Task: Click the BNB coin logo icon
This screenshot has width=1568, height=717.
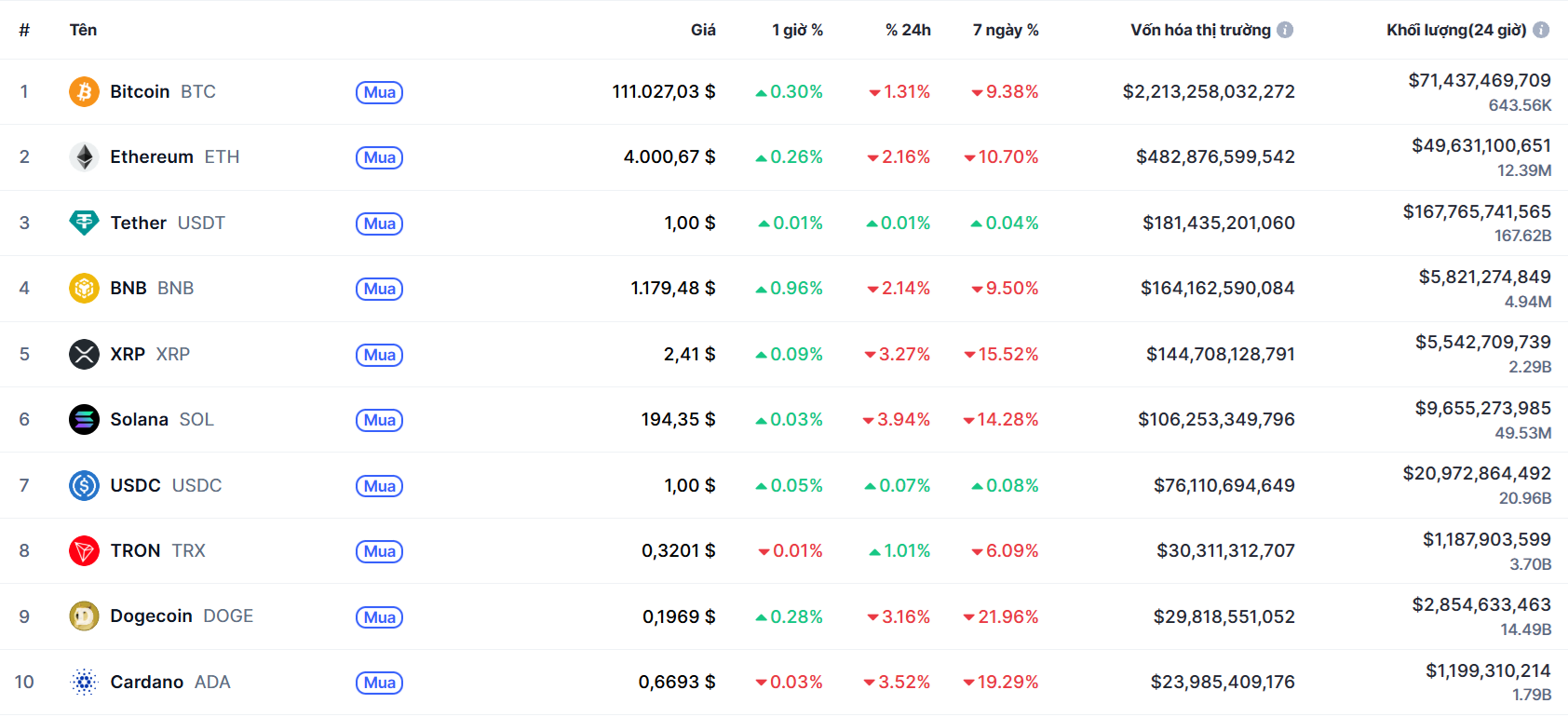Action: pyautogui.click(x=84, y=289)
